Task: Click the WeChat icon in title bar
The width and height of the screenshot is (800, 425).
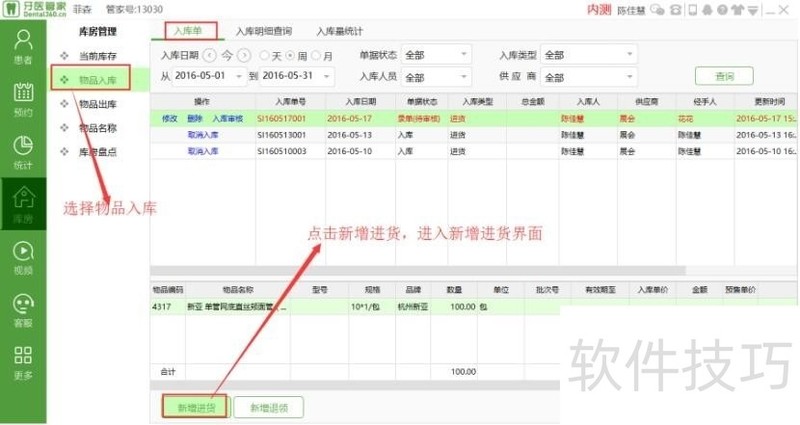Action: coord(657,10)
